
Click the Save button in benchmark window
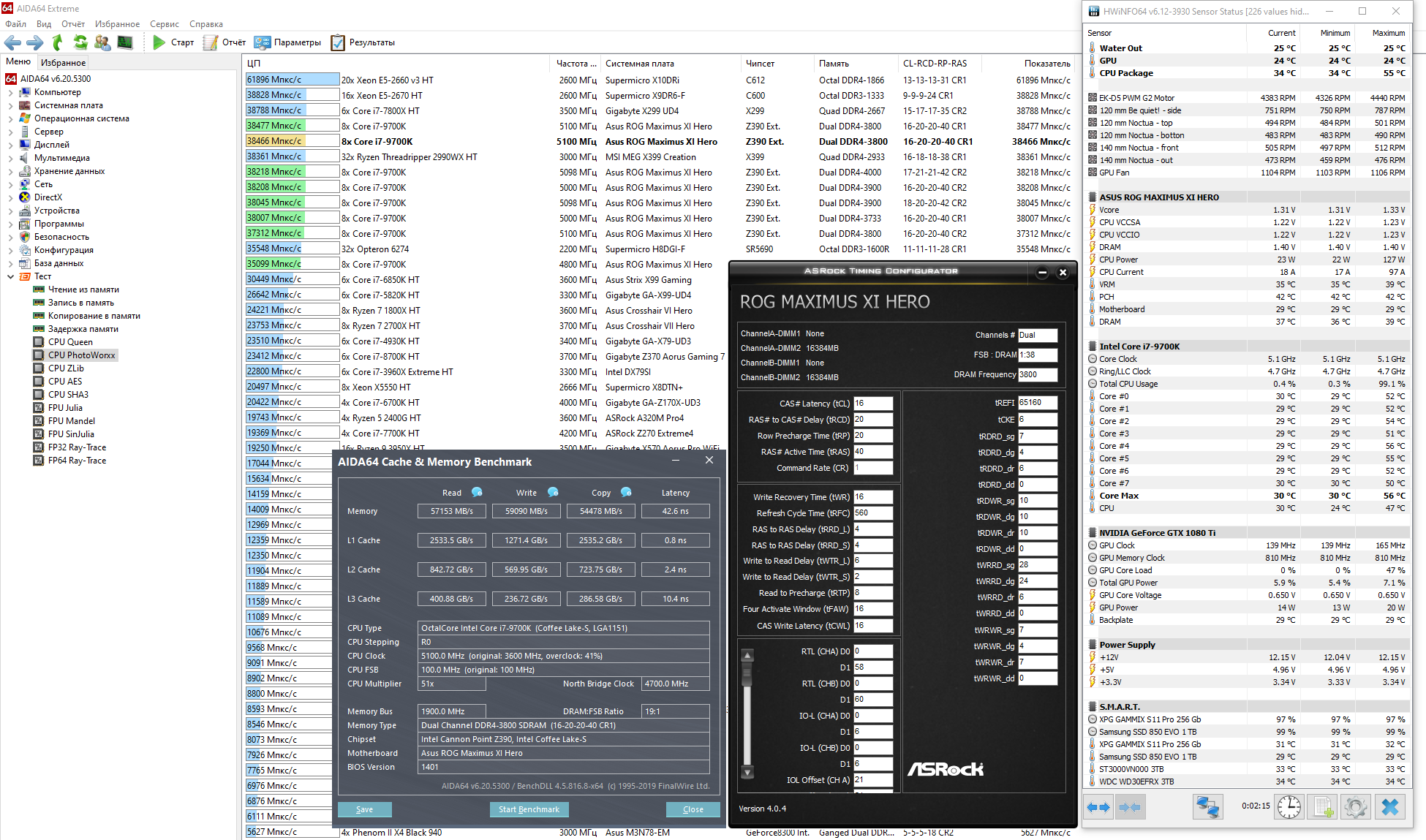364,809
